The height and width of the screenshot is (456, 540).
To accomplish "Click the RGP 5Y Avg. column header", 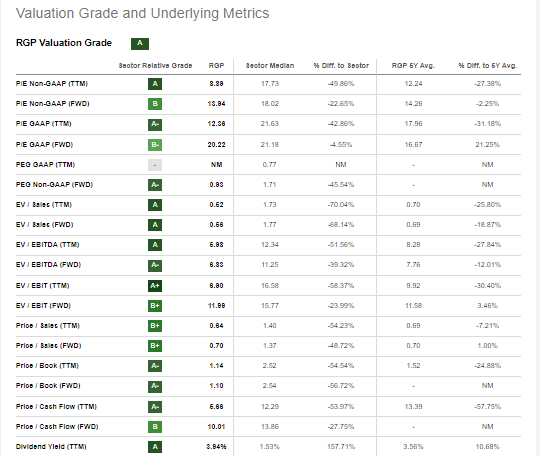I will [x=413, y=65].
